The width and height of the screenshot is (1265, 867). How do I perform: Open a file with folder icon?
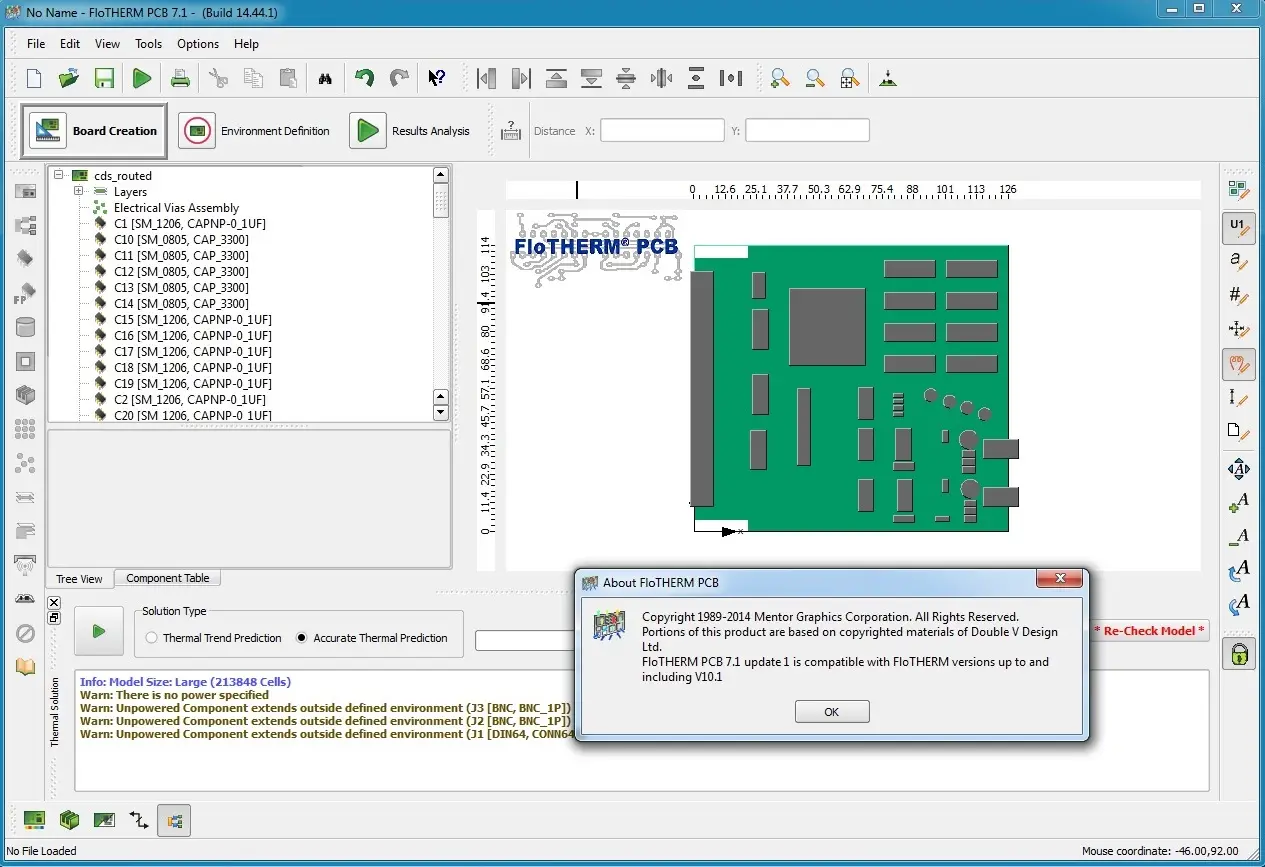(x=69, y=78)
